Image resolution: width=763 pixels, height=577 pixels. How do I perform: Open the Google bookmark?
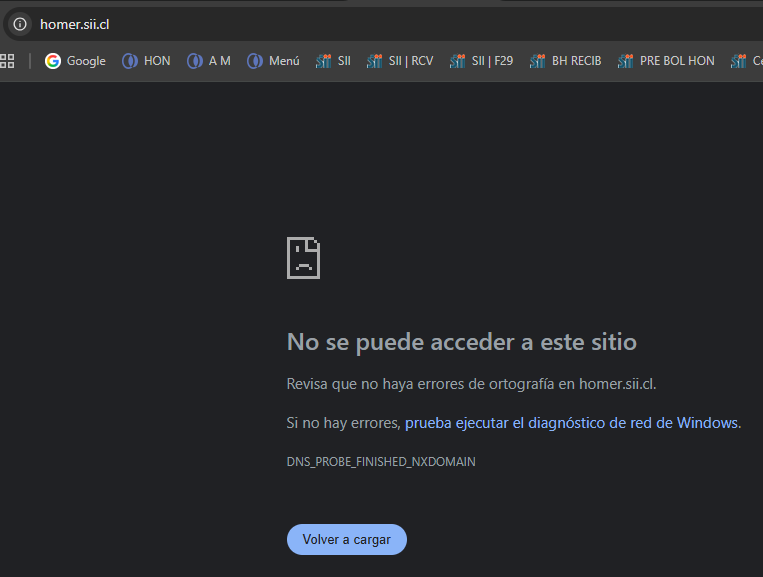[75, 61]
